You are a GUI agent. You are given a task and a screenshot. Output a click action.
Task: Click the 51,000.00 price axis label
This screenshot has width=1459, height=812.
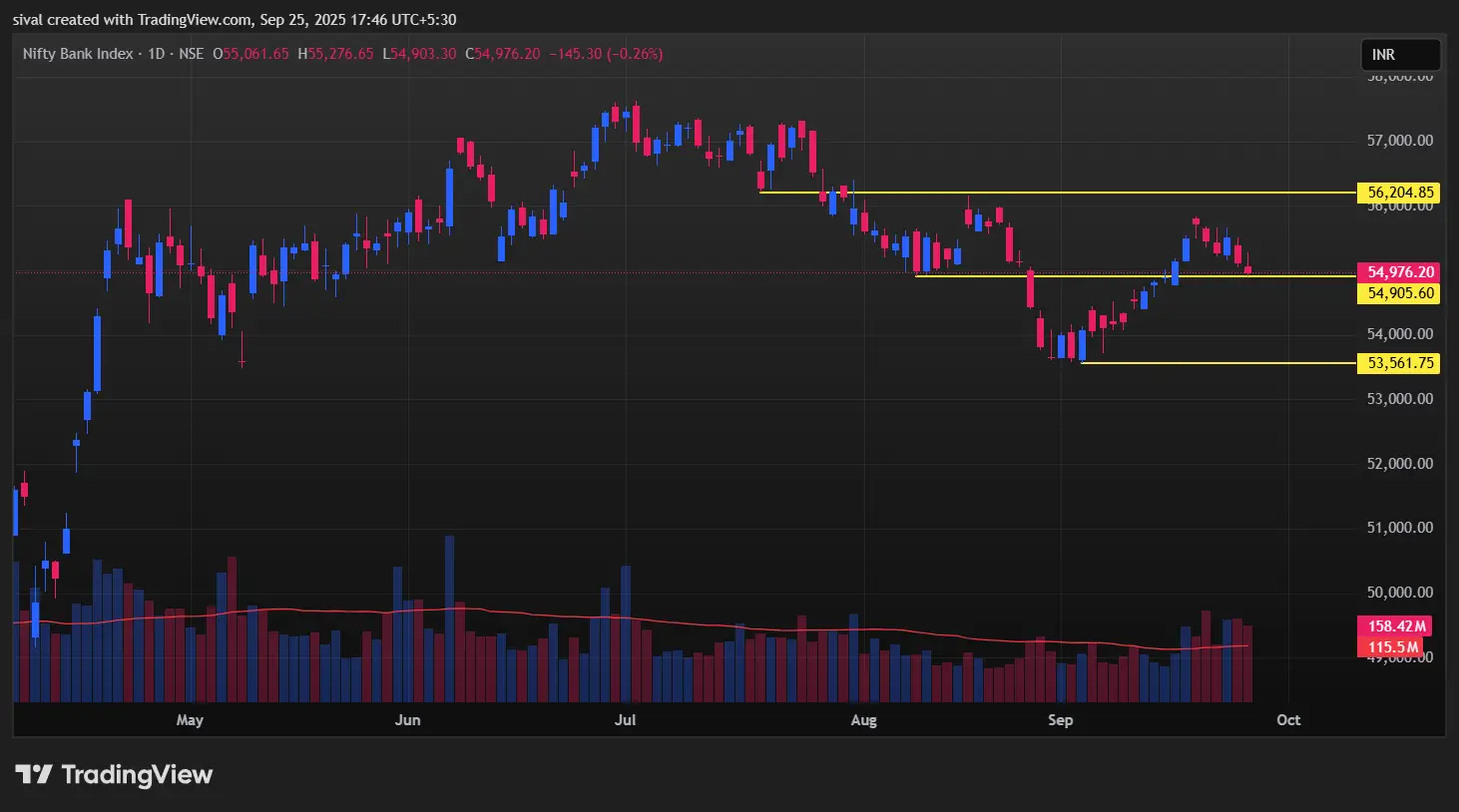pos(1400,528)
